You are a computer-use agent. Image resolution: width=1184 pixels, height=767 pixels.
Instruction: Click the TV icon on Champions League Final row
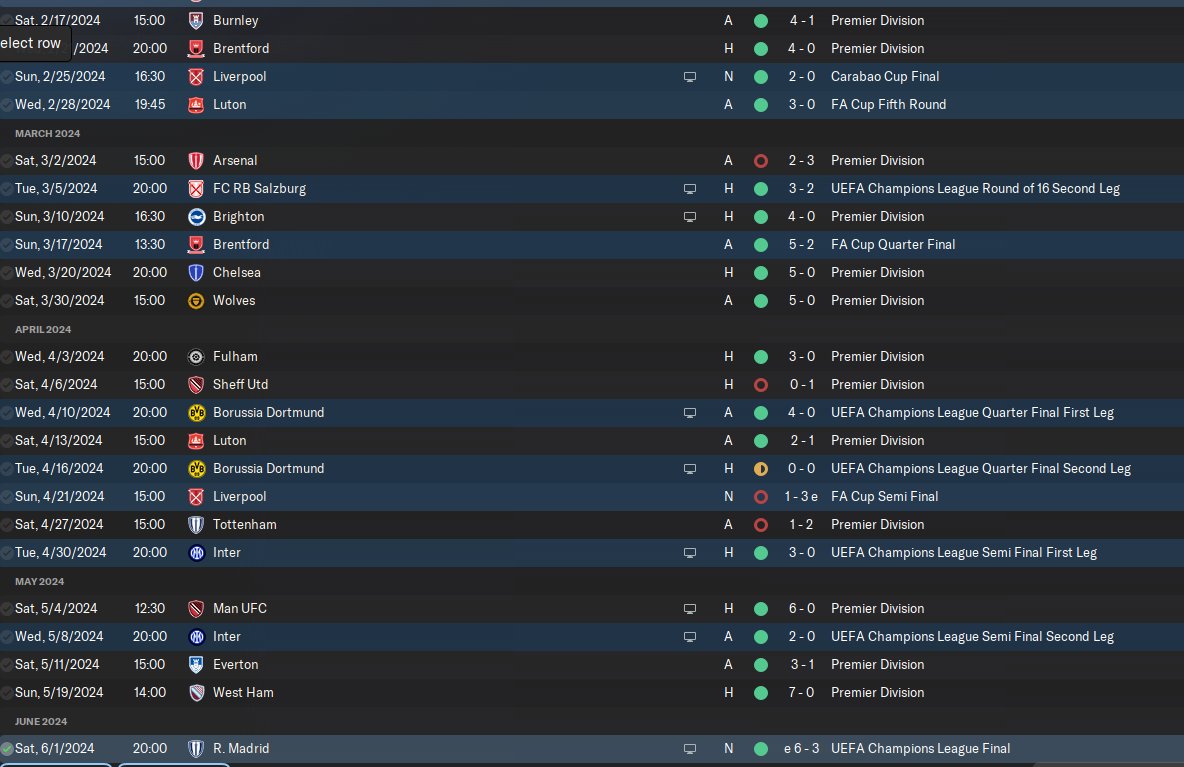(689, 749)
